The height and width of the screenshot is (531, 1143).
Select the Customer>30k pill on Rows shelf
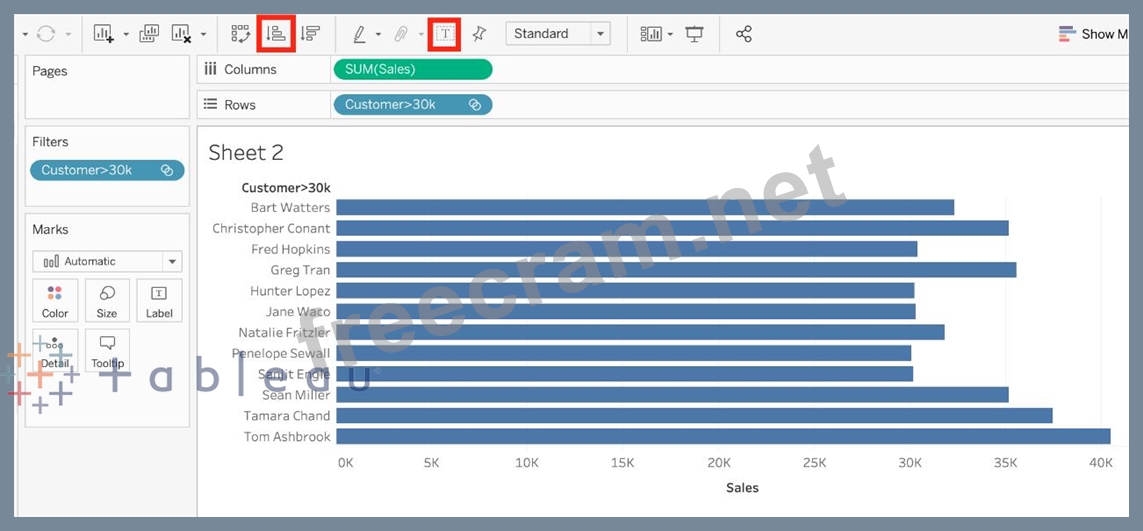412,104
